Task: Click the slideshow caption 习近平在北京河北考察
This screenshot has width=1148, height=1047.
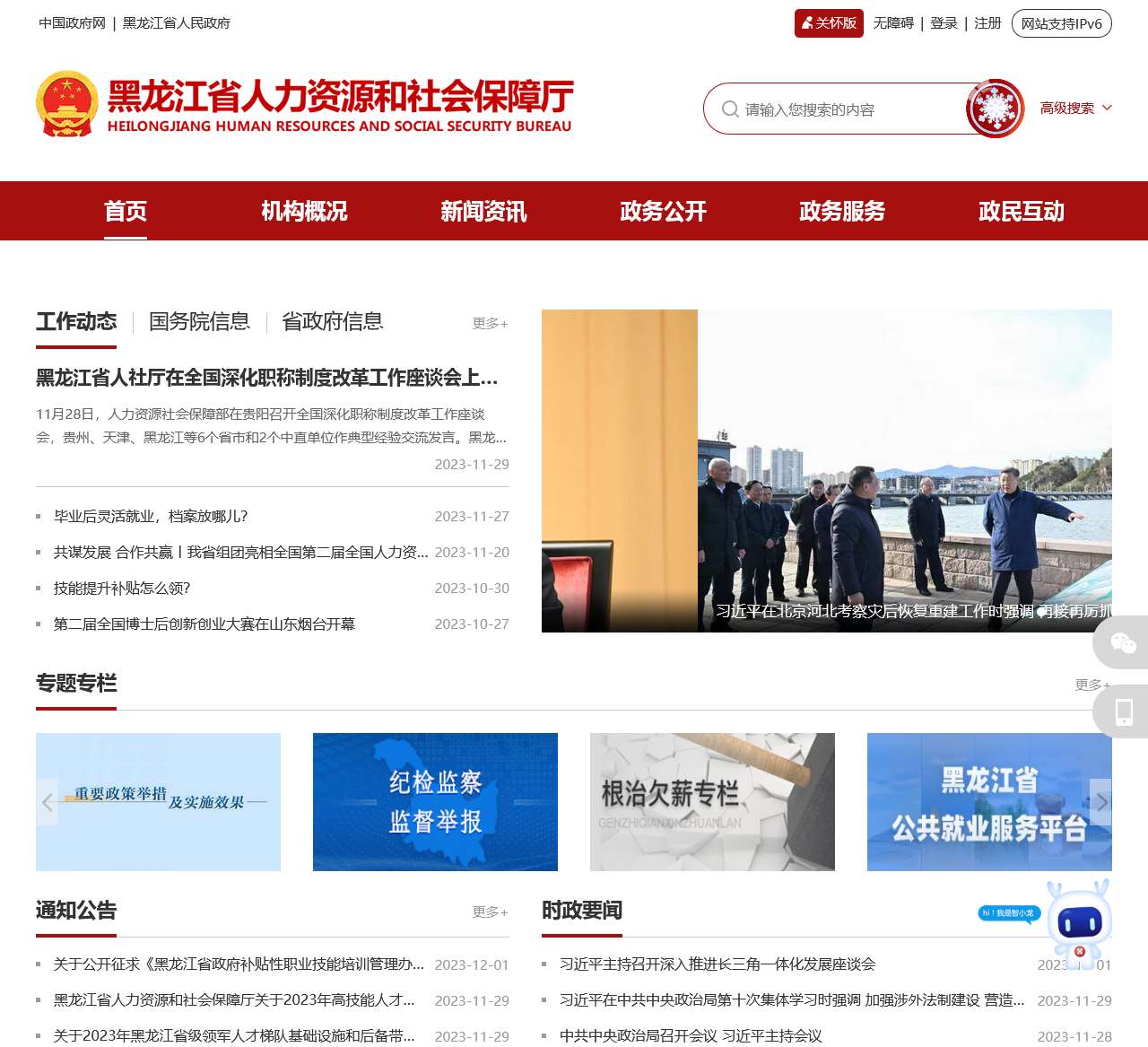Action: pyautogui.click(x=913, y=611)
